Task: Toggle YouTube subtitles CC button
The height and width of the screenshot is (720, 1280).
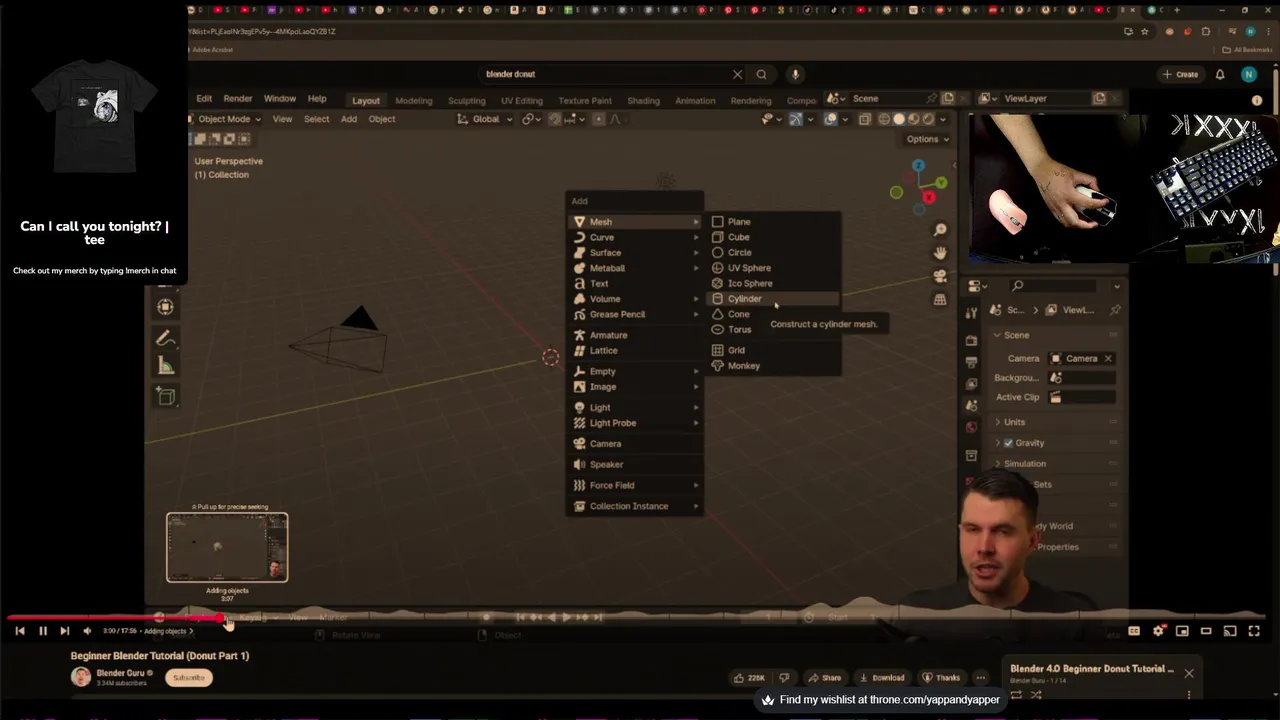Action: 1134,631
